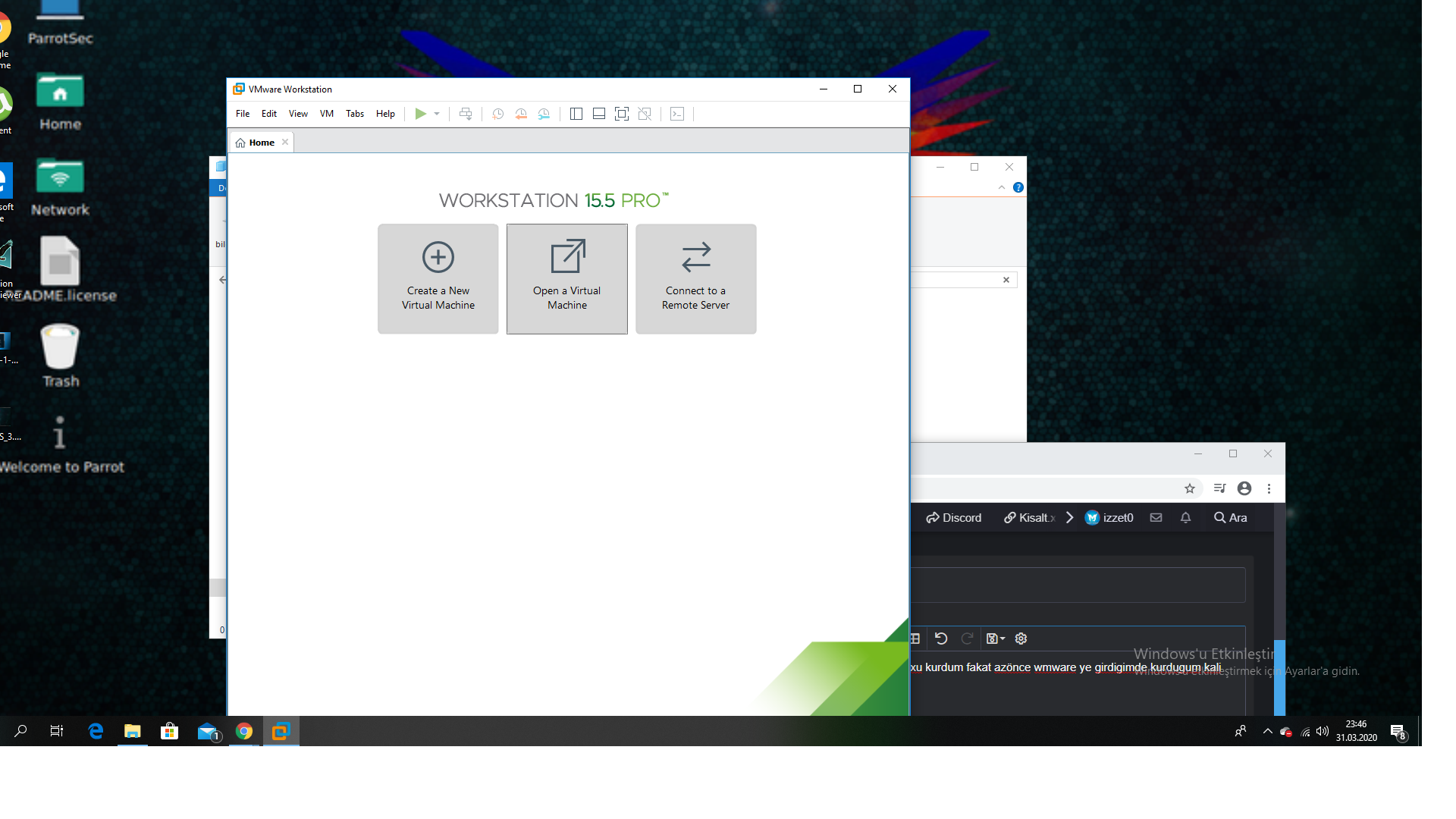
Task: Click the media control icon in Chrome
Action: coord(1219,488)
